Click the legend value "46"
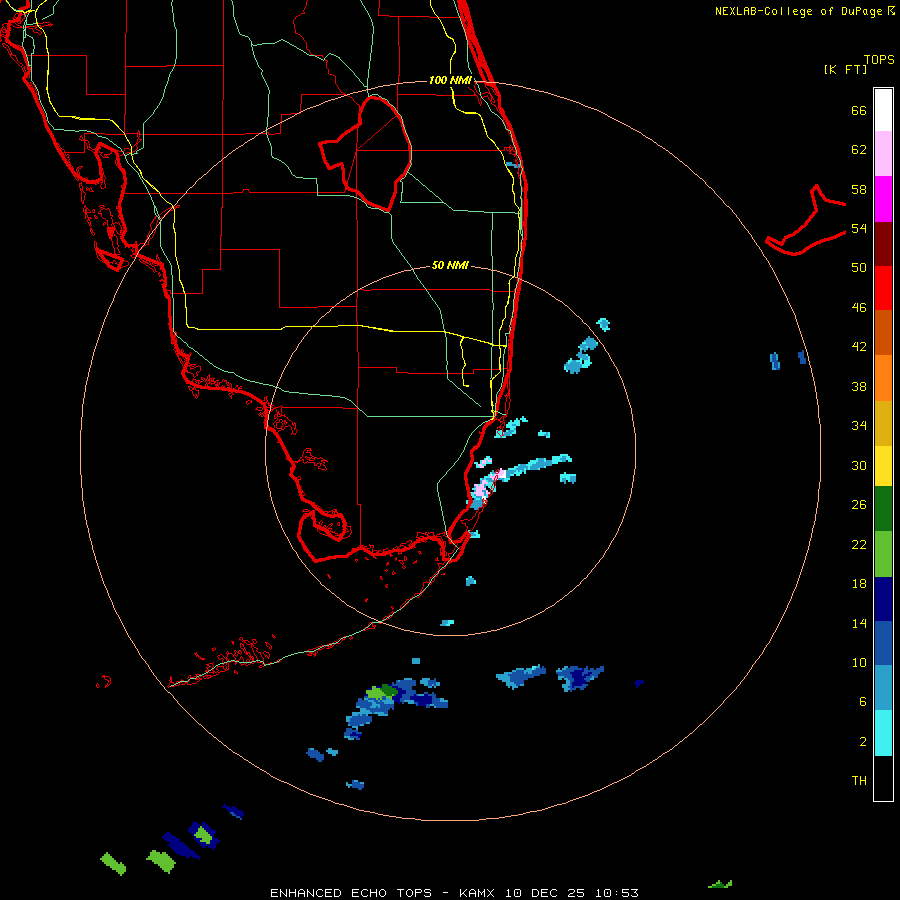Screen dimensions: 900x900 point(859,308)
